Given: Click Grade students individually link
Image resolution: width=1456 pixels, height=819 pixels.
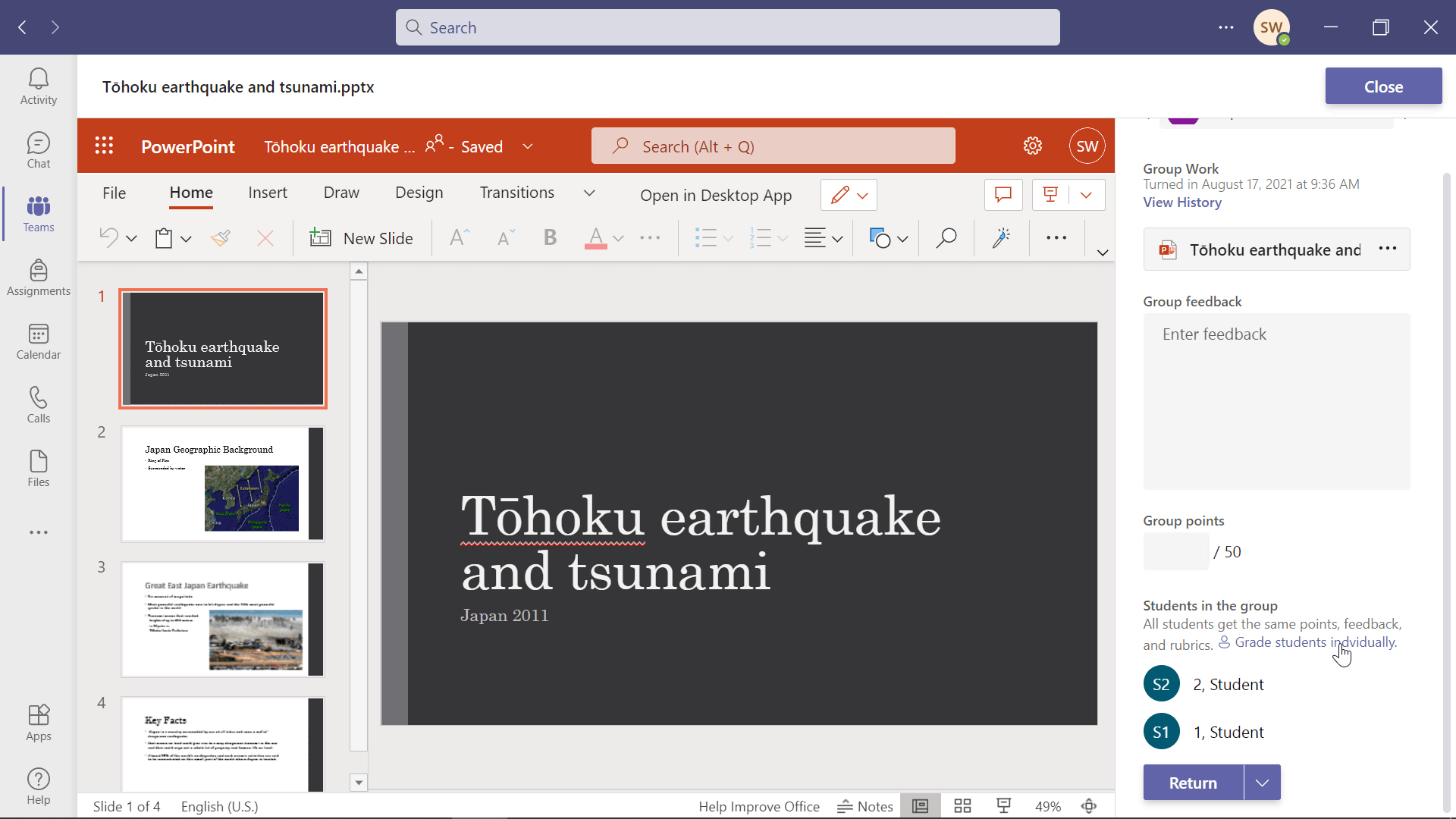Looking at the screenshot, I should [x=1314, y=642].
